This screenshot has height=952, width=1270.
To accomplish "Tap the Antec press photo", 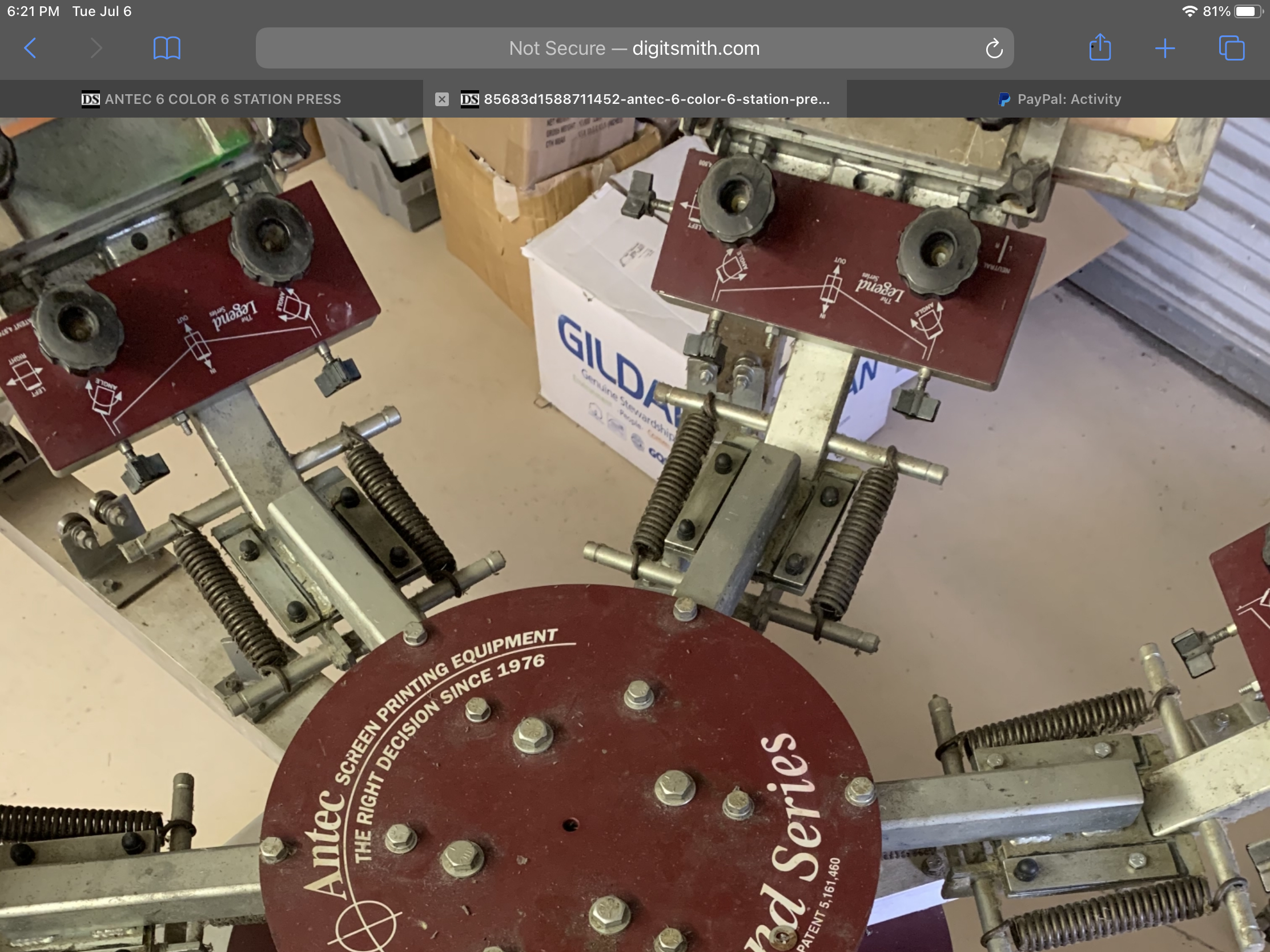I will click(x=635, y=535).
